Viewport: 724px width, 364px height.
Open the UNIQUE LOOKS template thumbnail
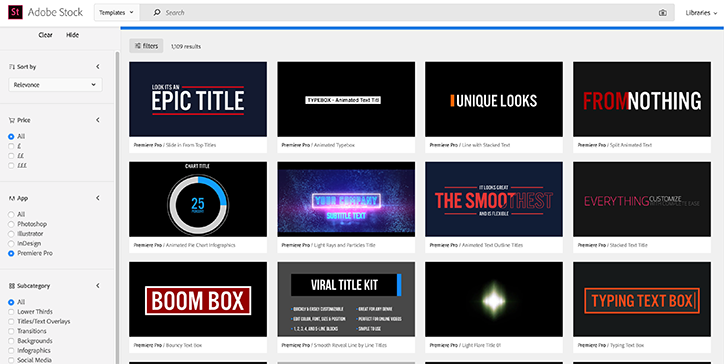(x=494, y=99)
